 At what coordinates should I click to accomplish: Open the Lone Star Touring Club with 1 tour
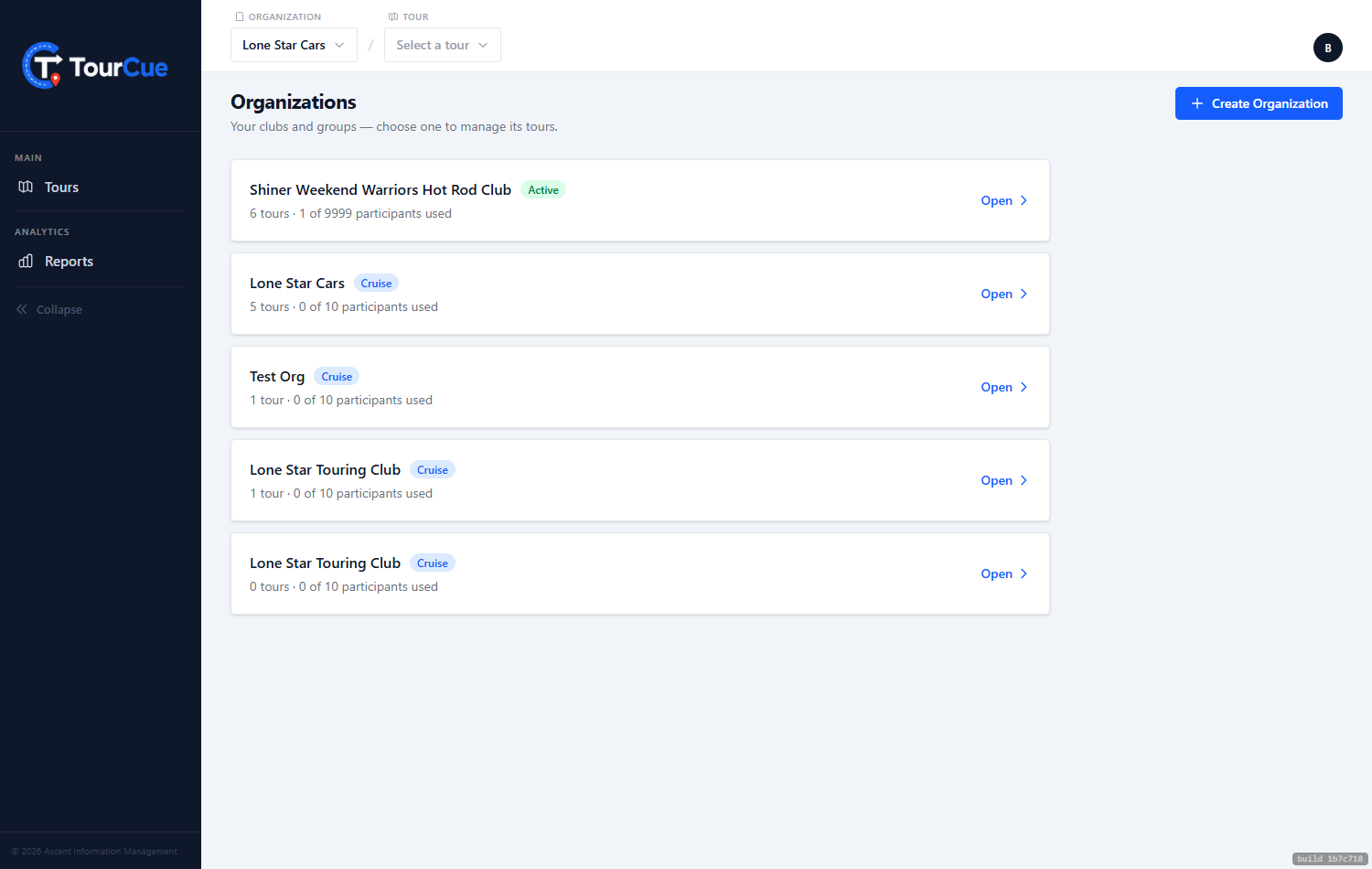(x=1003, y=480)
